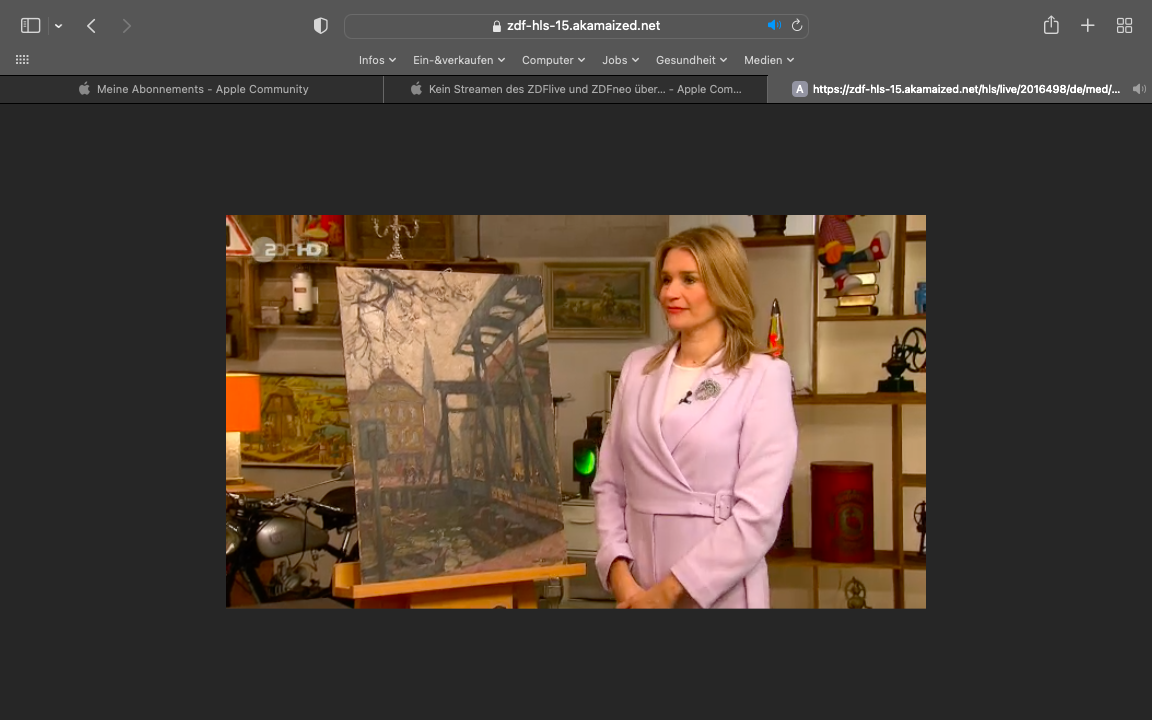Open the favorites grid icon
The height and width of the screenshot is (720, 1152).
coord(22,60)
